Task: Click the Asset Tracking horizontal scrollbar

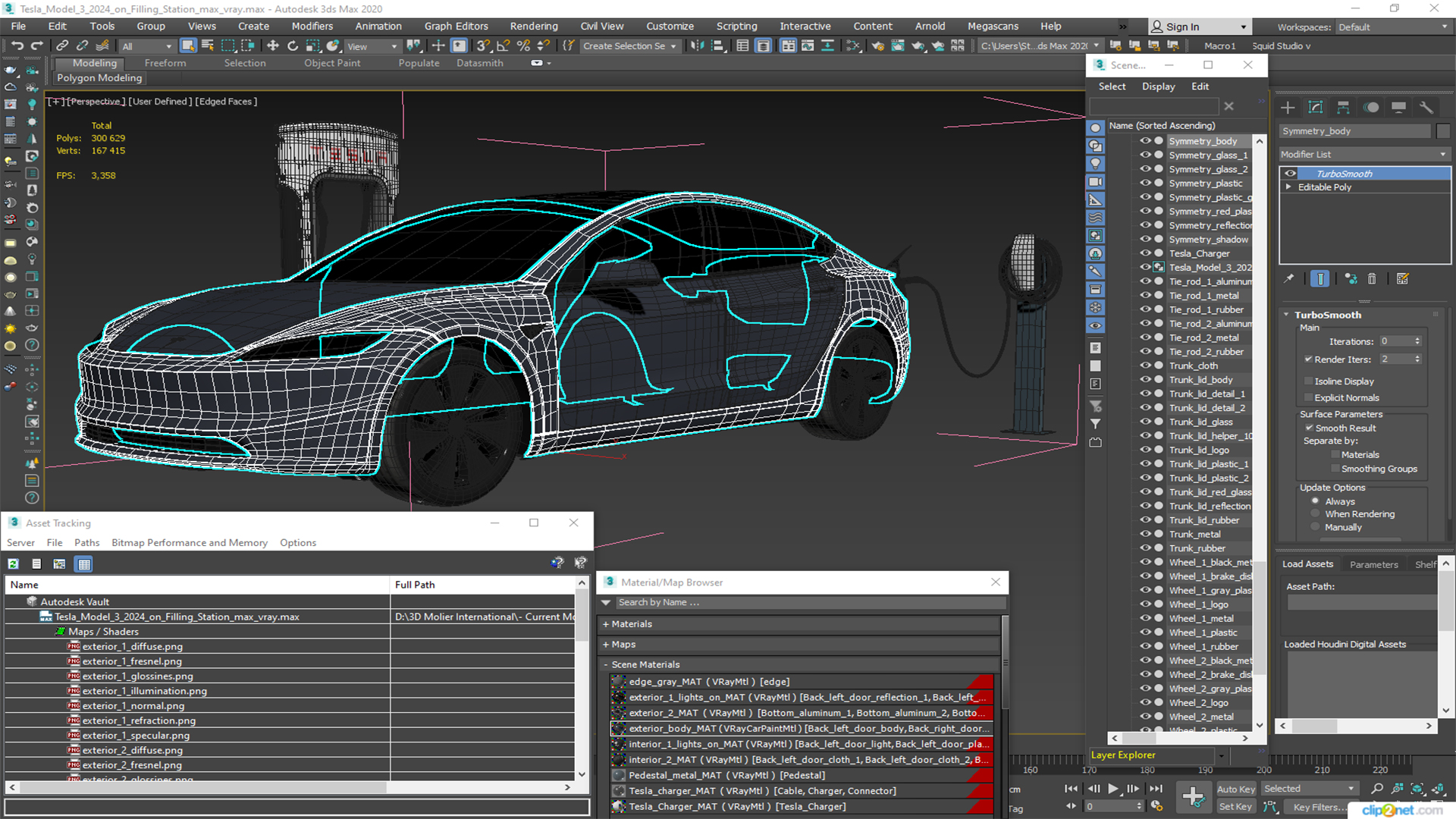Action: coord(203,787)
